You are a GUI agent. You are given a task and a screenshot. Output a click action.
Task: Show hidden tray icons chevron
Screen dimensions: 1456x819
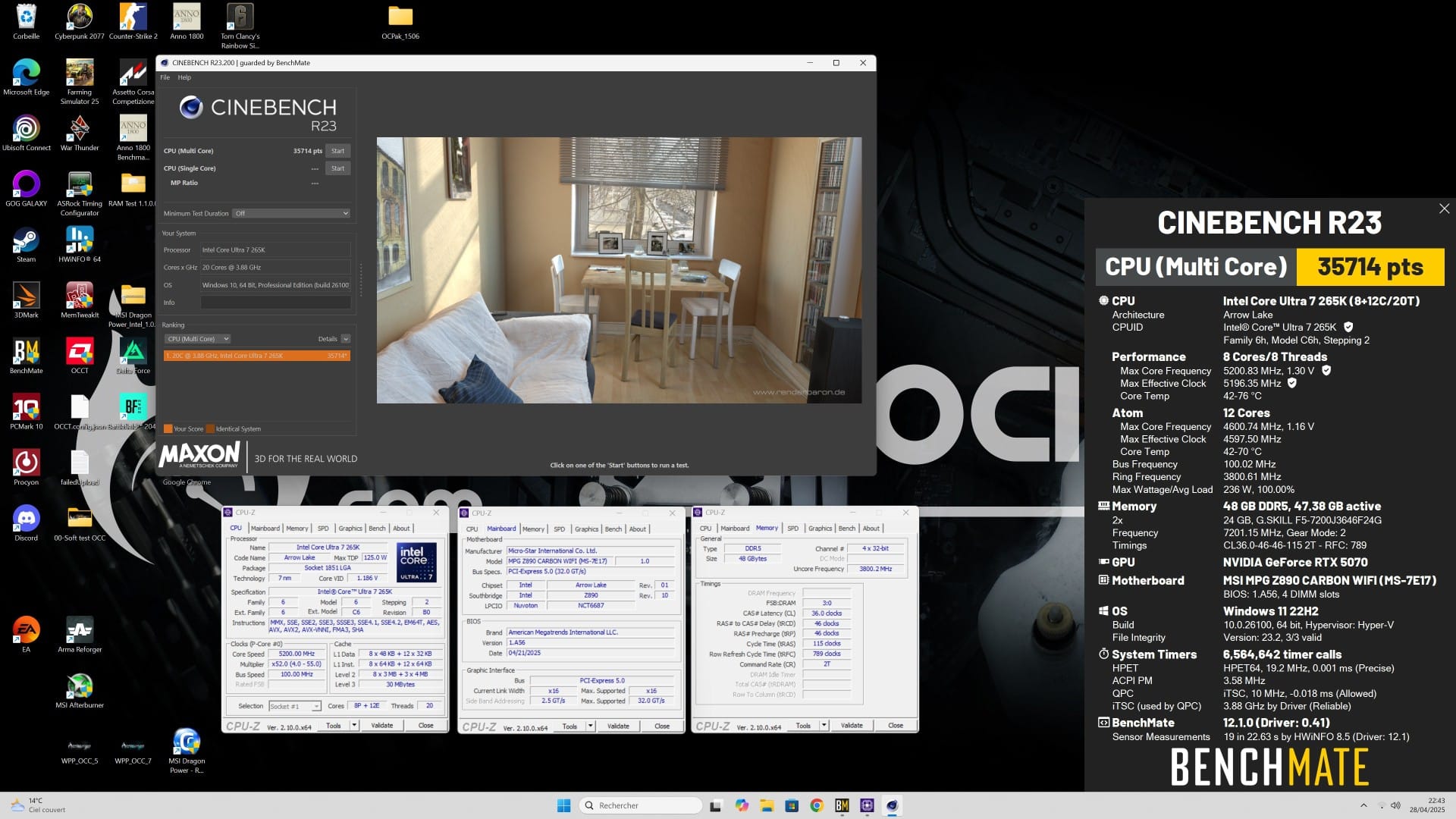click(1363, 805)
